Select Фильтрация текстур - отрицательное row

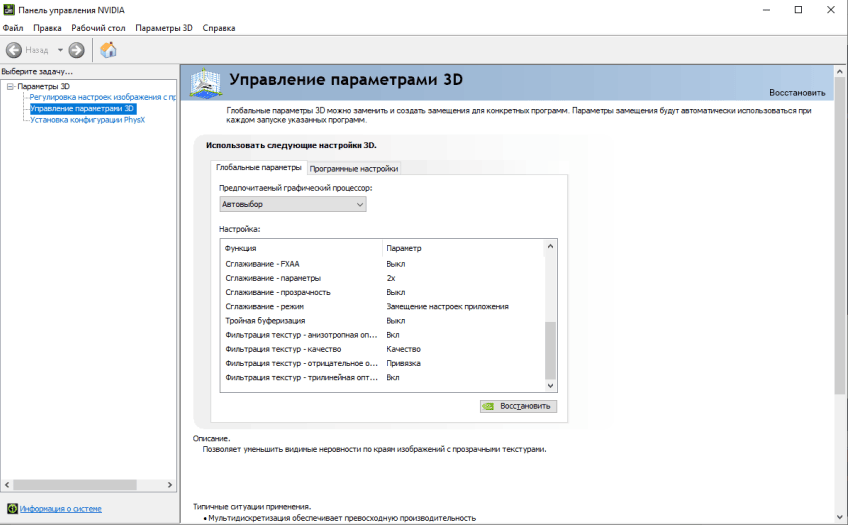[384, 365]
